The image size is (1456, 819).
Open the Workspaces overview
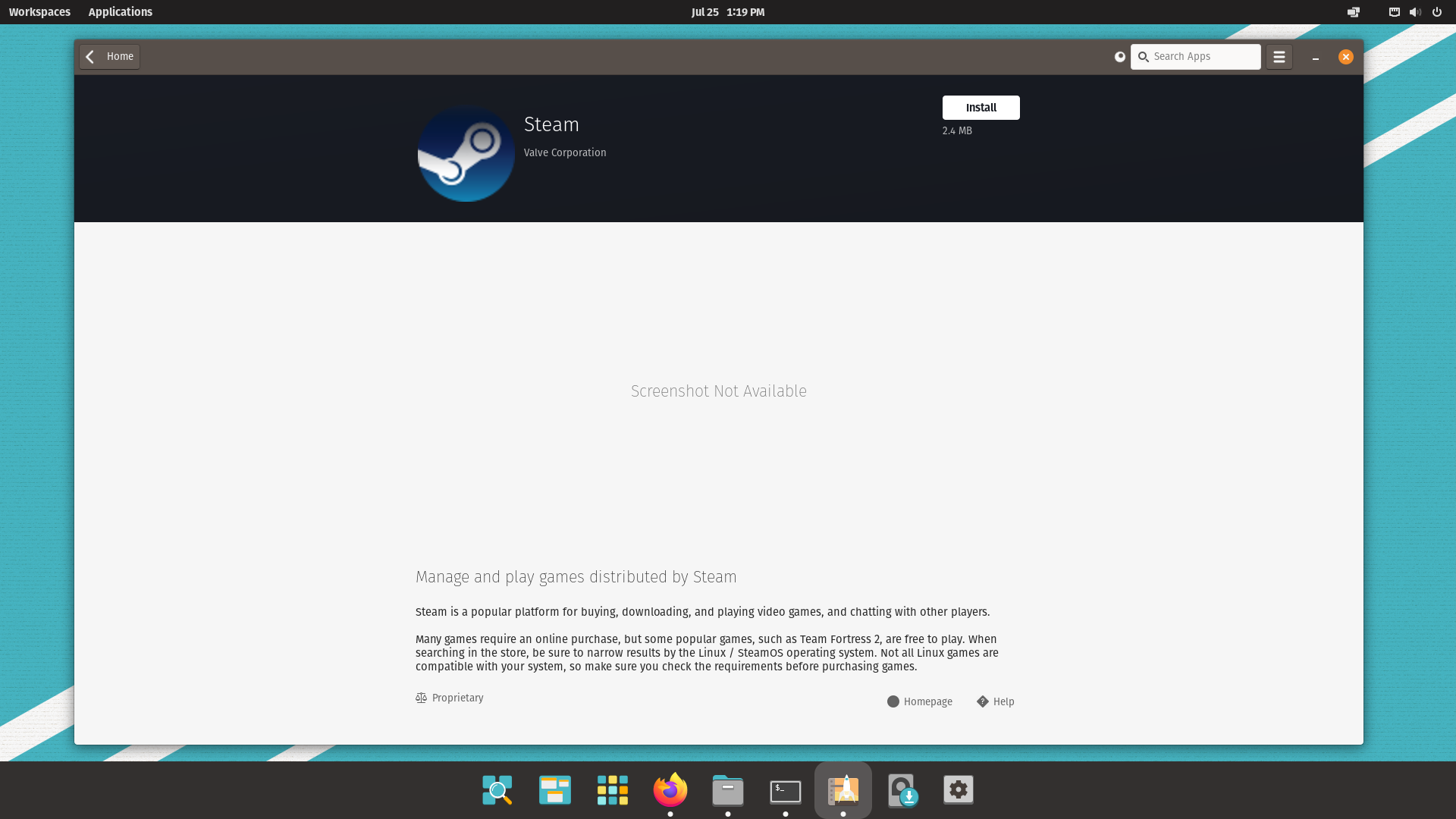click(39, 12)
